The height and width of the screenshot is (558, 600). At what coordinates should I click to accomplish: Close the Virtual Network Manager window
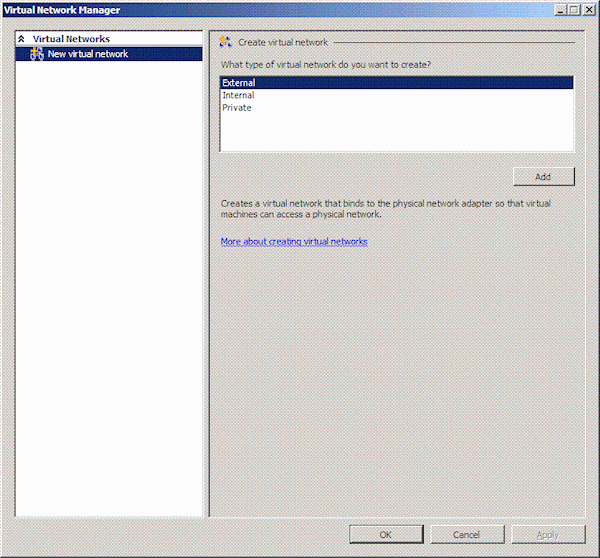[589, 10]
